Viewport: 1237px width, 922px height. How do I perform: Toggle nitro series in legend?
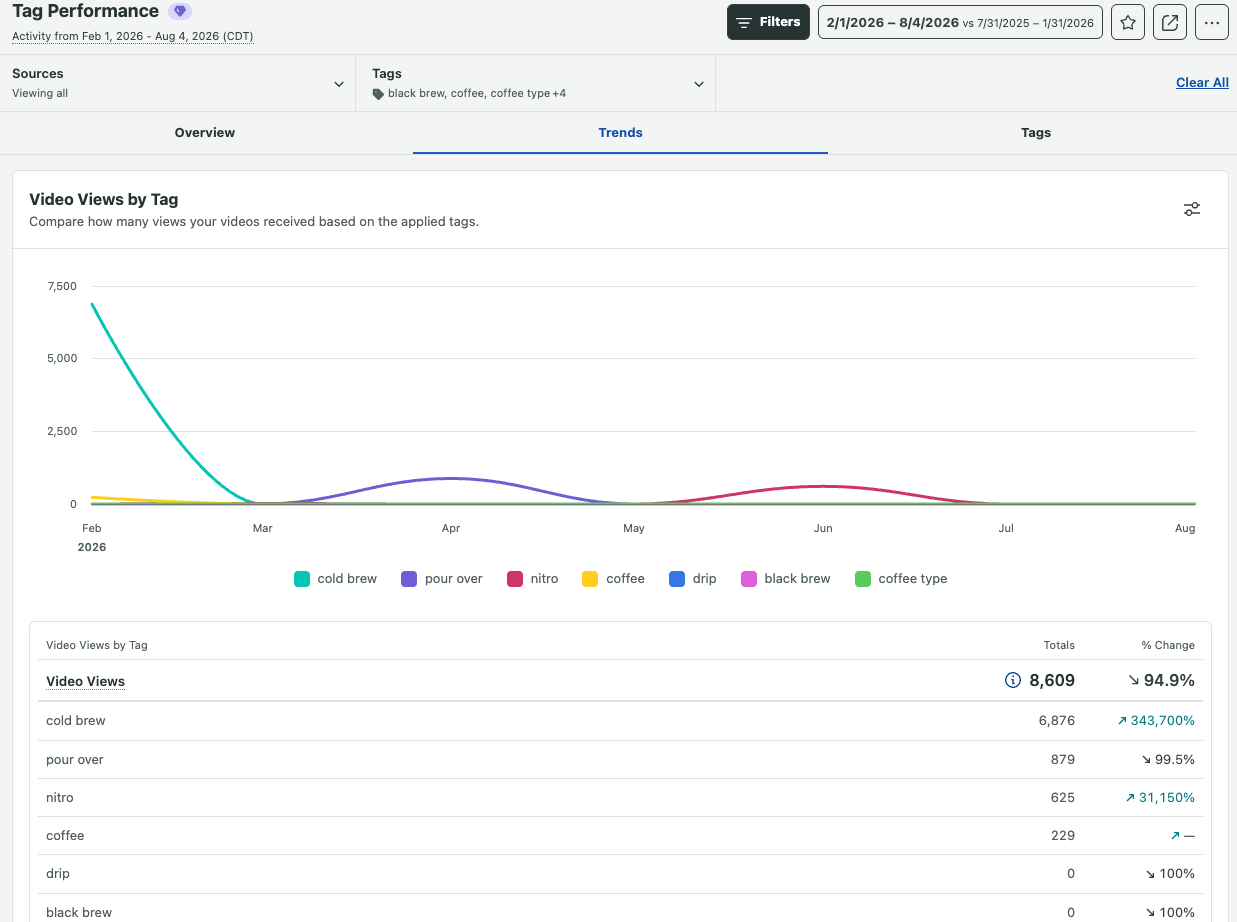point(533,579)
